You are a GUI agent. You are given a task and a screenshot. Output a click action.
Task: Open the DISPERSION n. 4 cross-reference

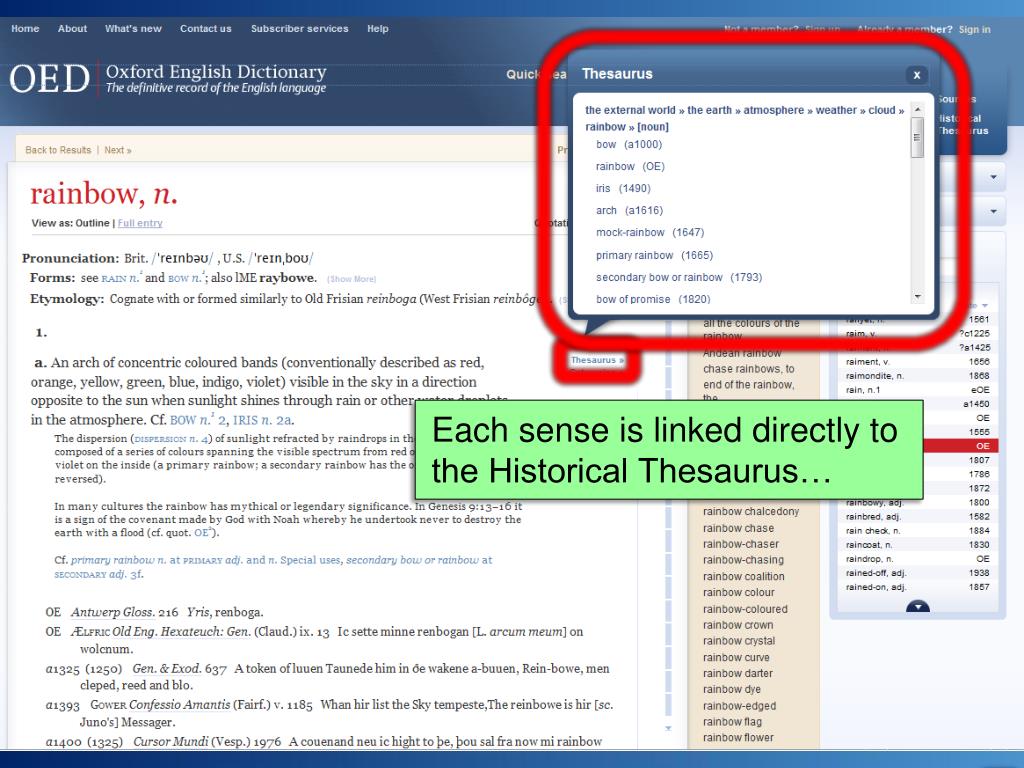[170, 439]
